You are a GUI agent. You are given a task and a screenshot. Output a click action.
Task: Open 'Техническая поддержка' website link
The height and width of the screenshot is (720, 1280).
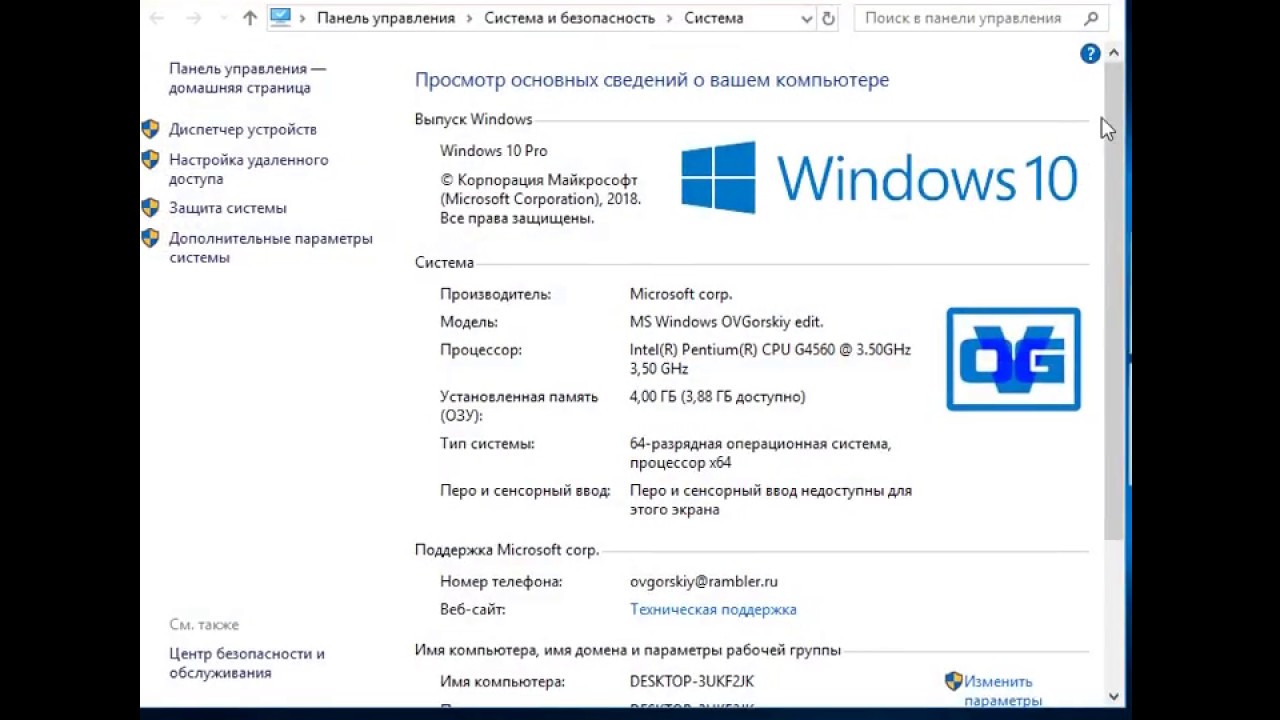(x=713, y=609)
